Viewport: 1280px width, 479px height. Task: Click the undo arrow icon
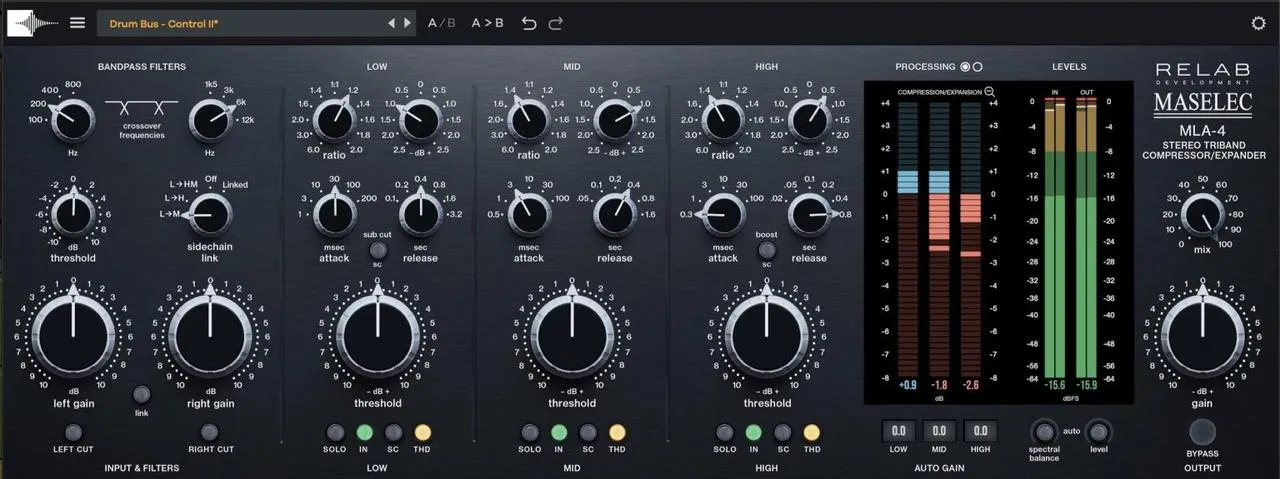point(529,23)
